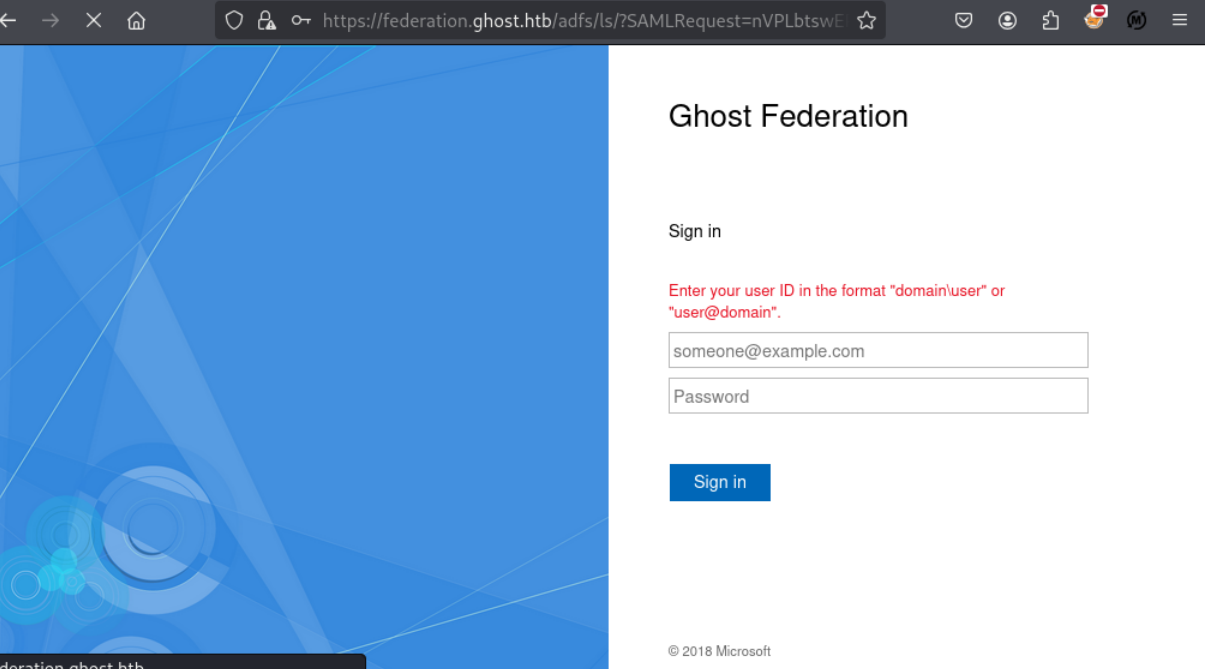Click the forward navigation arrow

(51, 20)
